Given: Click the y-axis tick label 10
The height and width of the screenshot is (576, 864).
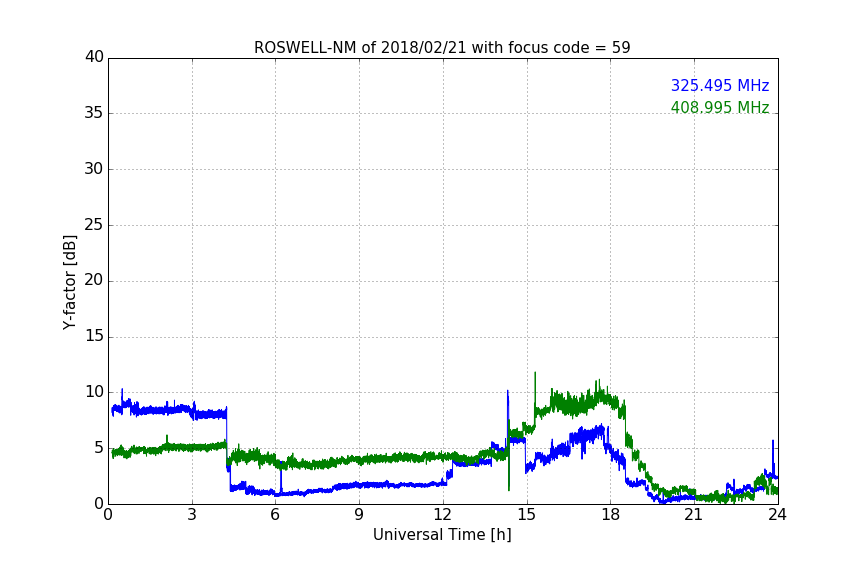Looking at the screenshot, I should coord(94,392).
